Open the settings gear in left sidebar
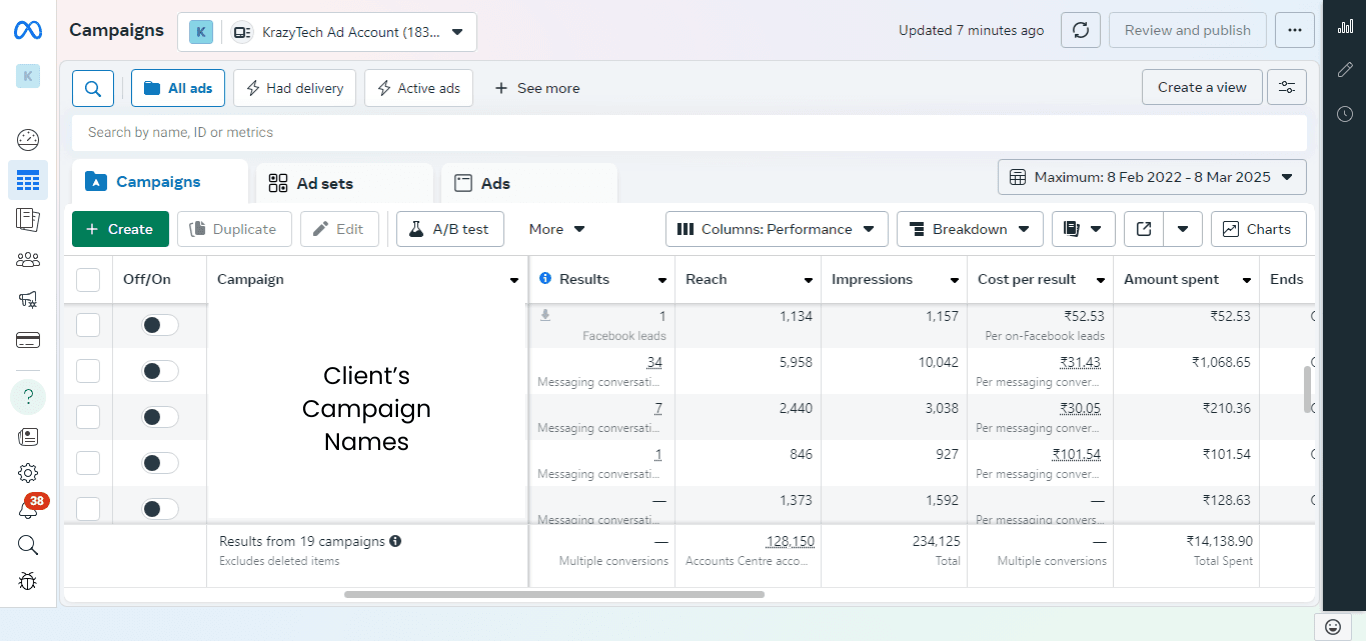The image size is (1366, 641). coord(28,473)
